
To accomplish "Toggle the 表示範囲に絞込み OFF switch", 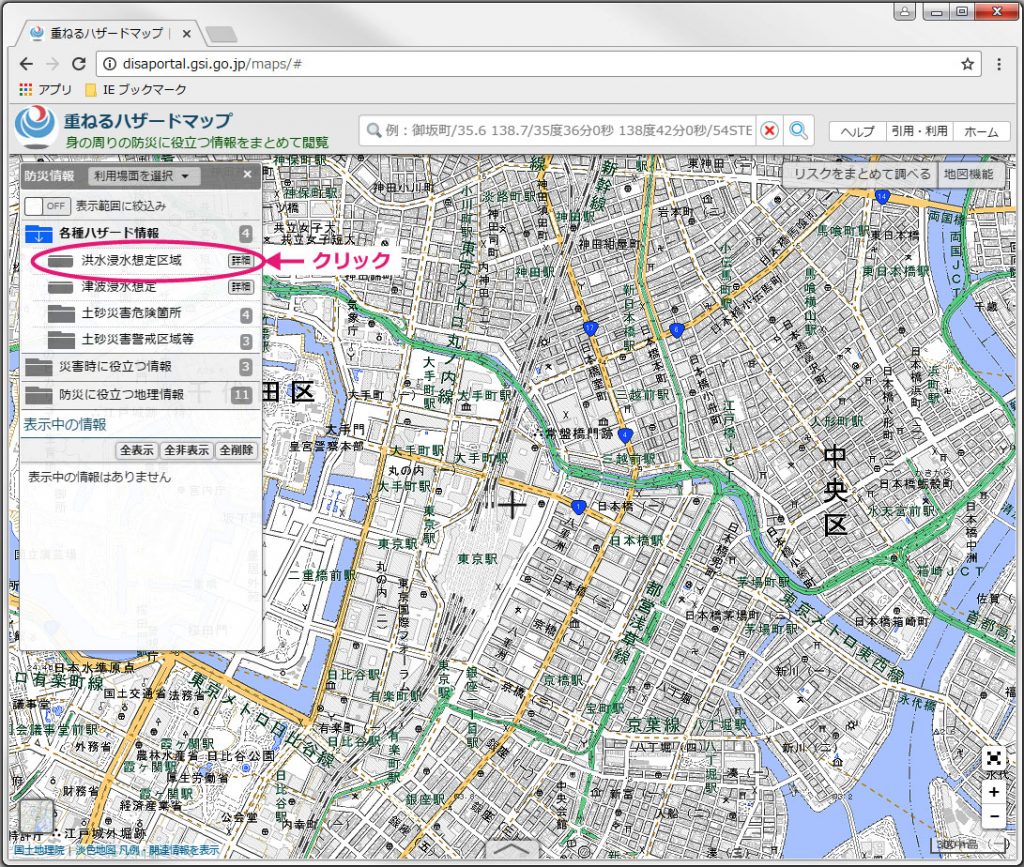I will click(47, 206).
